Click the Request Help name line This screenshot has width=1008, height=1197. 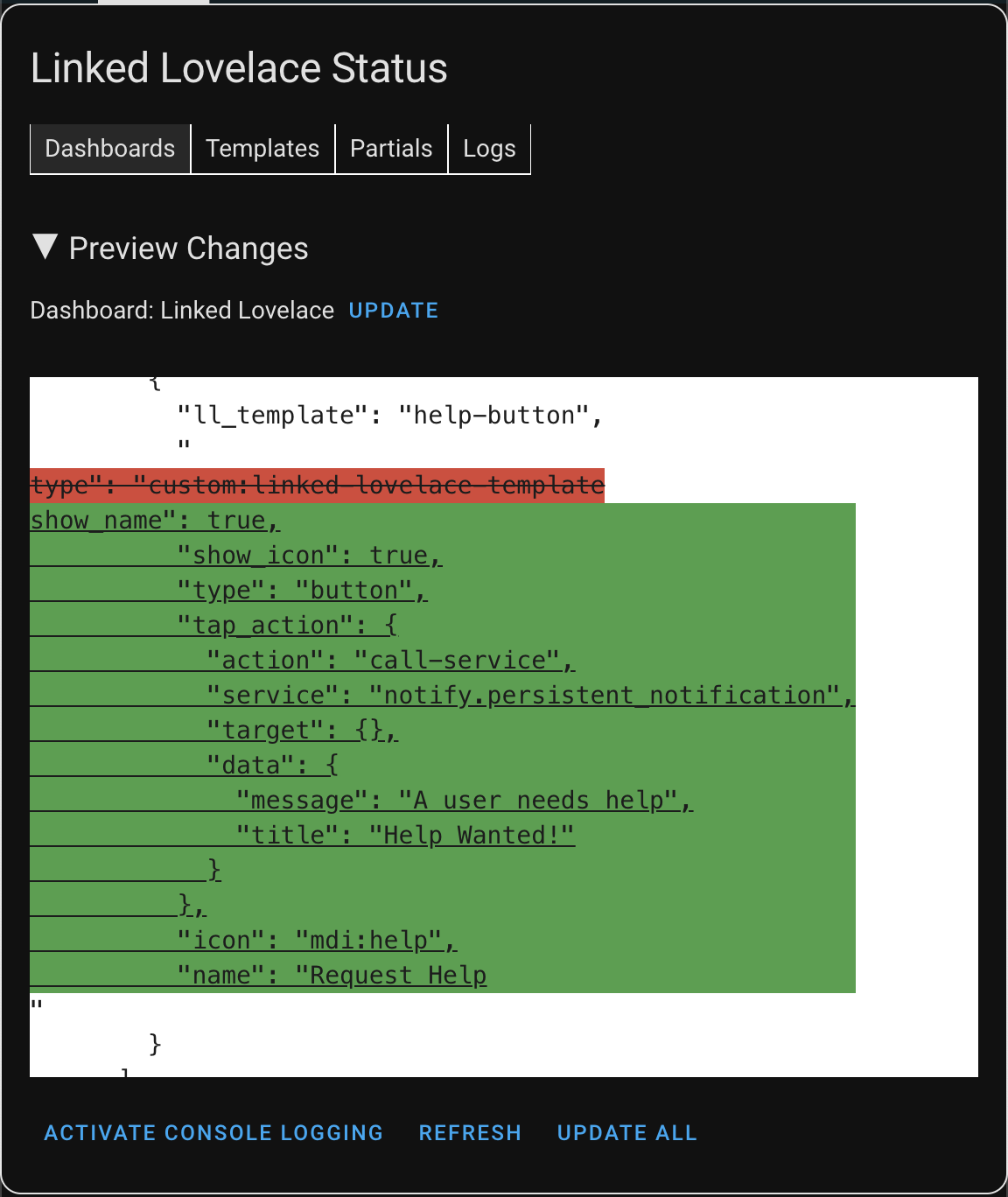pos(331,975)
